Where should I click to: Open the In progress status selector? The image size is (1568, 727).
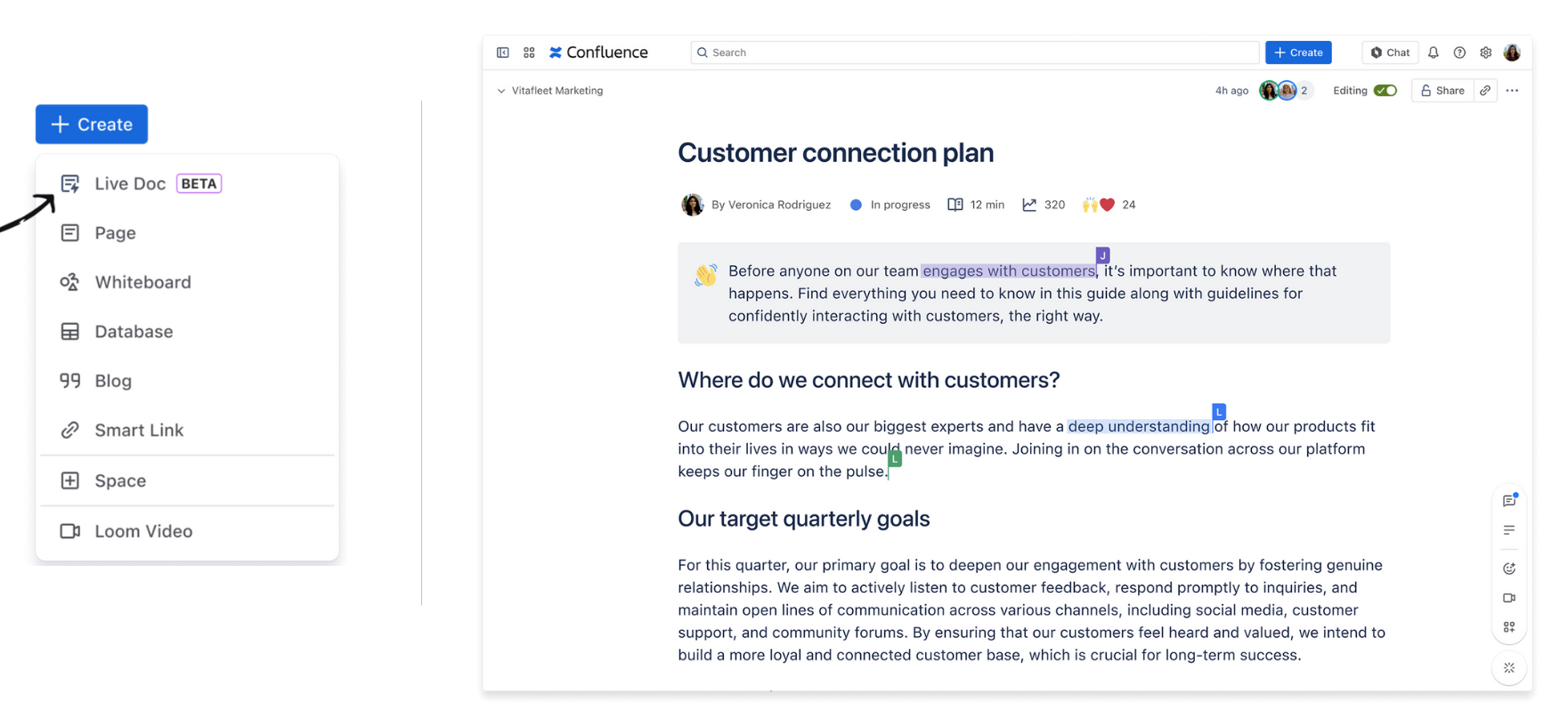coord(890,205)
